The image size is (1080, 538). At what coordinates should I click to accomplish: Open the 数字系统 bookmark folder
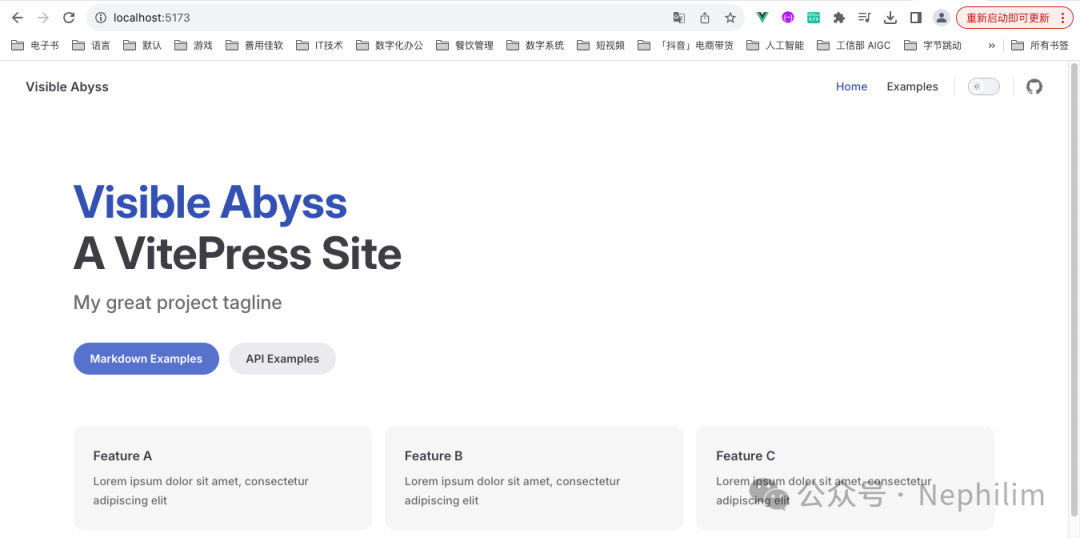pyautogui.click(x=534, y=45)
